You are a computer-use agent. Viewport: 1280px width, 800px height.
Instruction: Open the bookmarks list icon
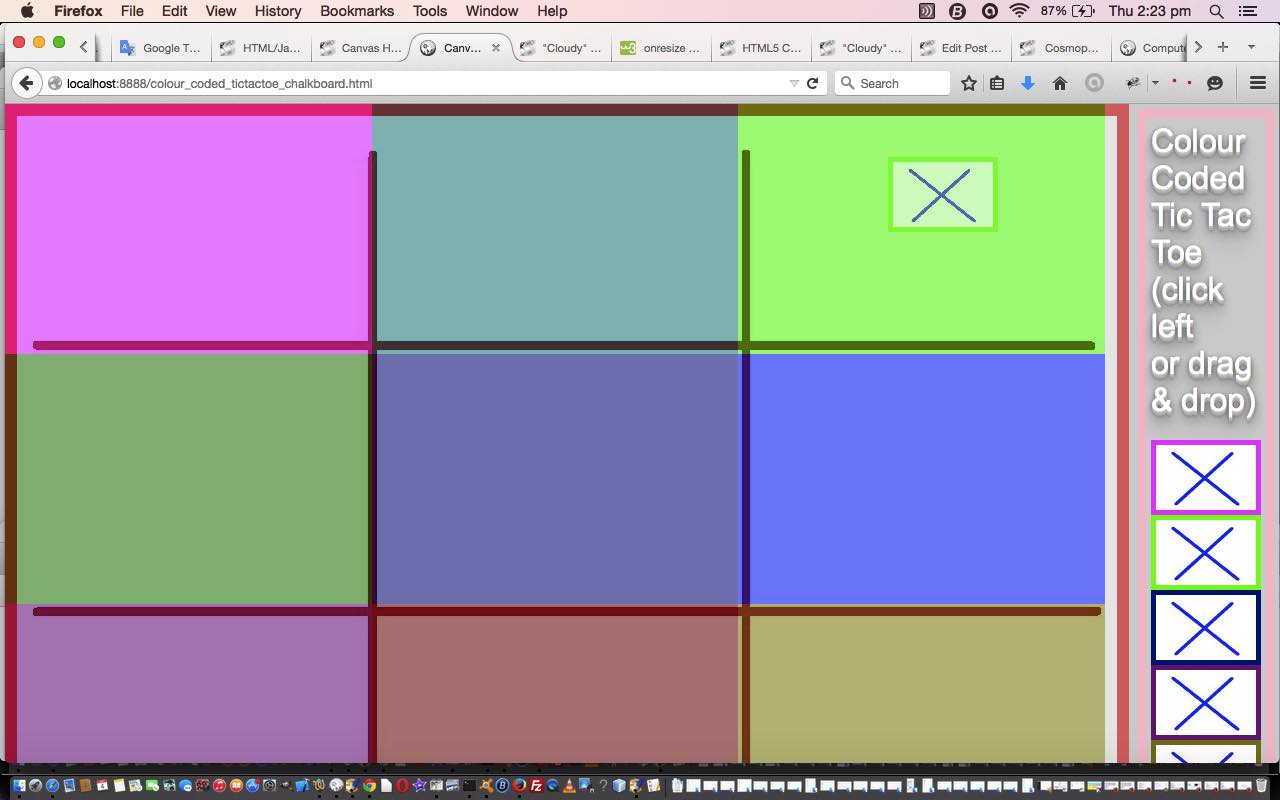pos(997,83)
